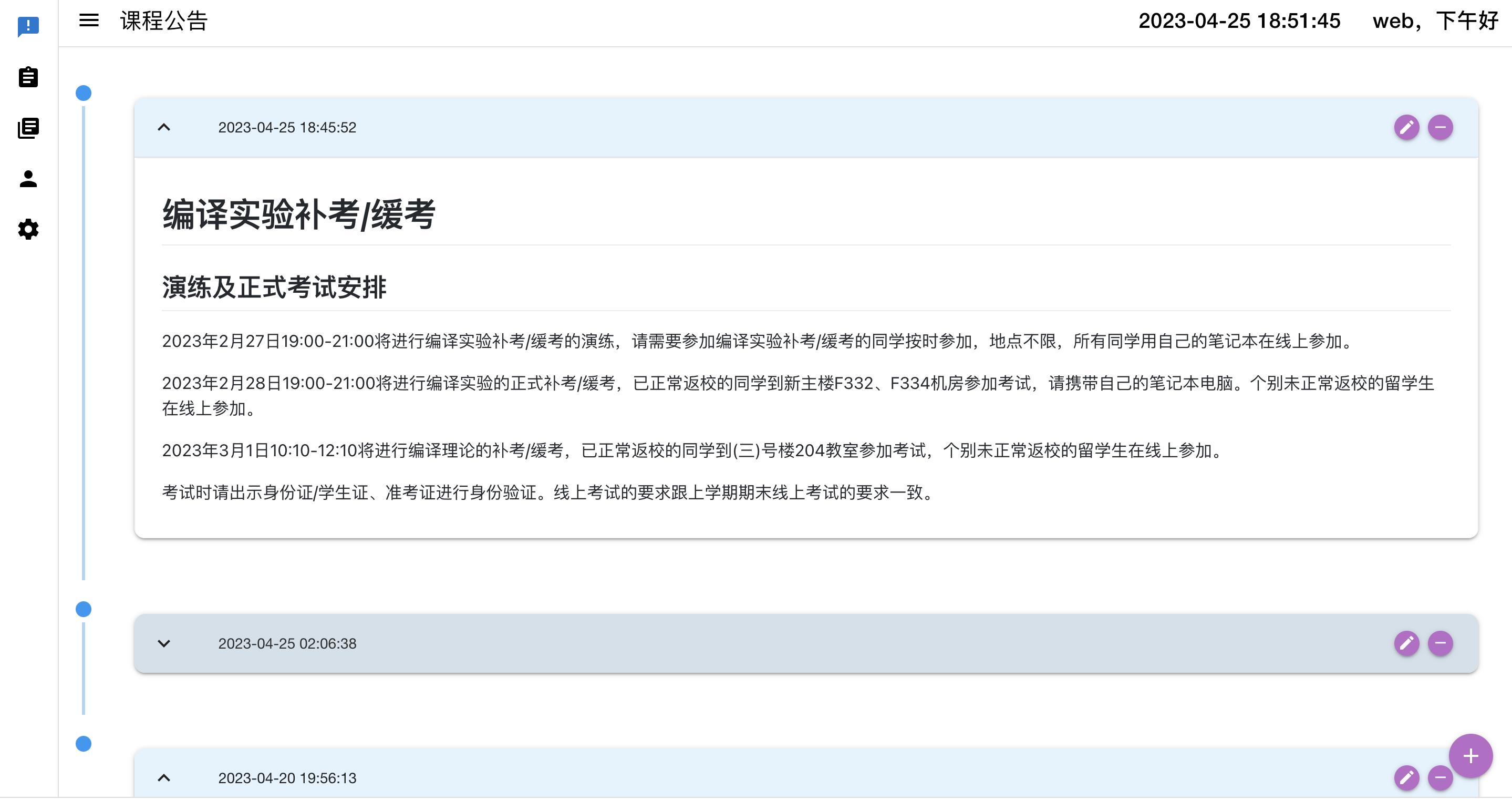Add a new announcement with the plus button
The image size is (1512, 800).
[x=1470, y=756]
